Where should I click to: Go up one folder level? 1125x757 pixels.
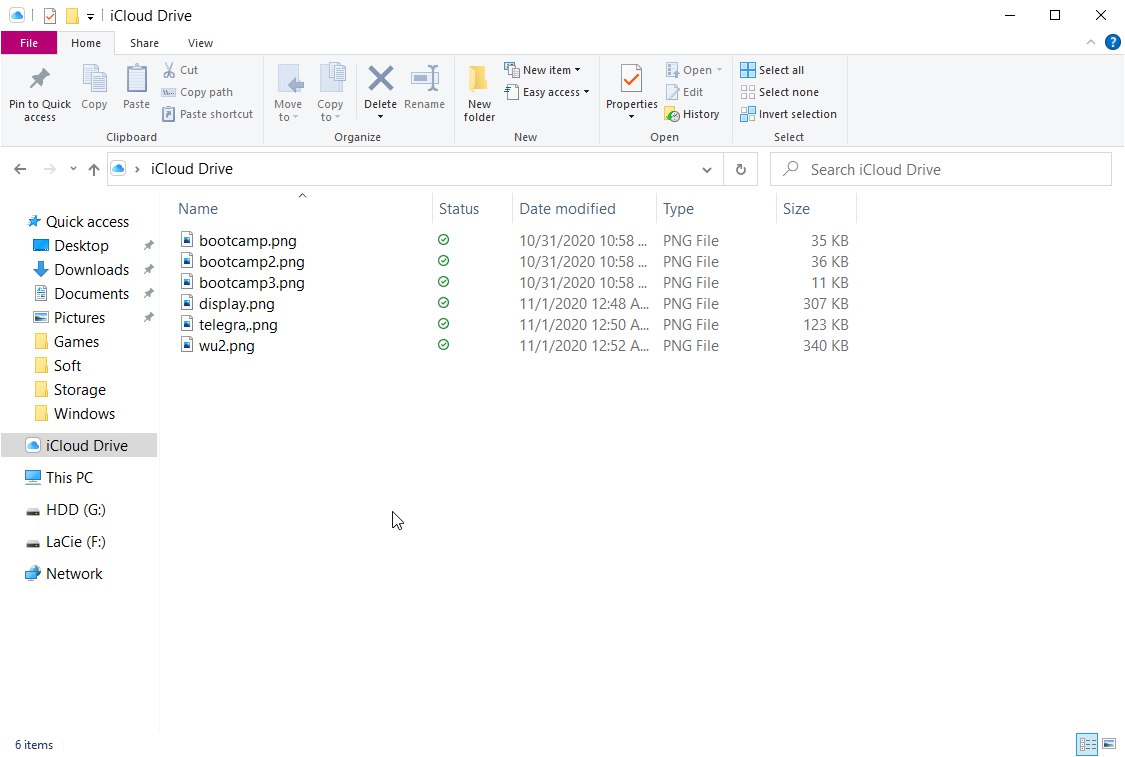[94, 169]
